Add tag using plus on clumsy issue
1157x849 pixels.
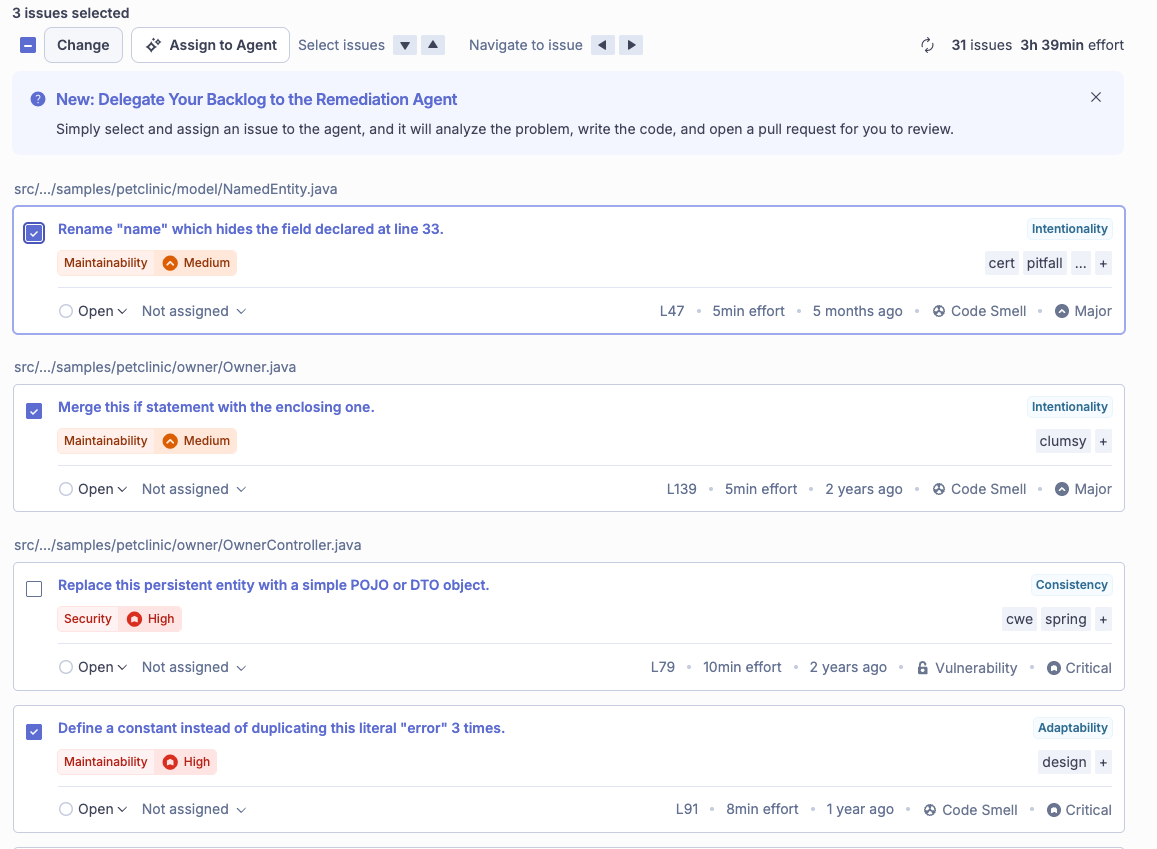1103,441
